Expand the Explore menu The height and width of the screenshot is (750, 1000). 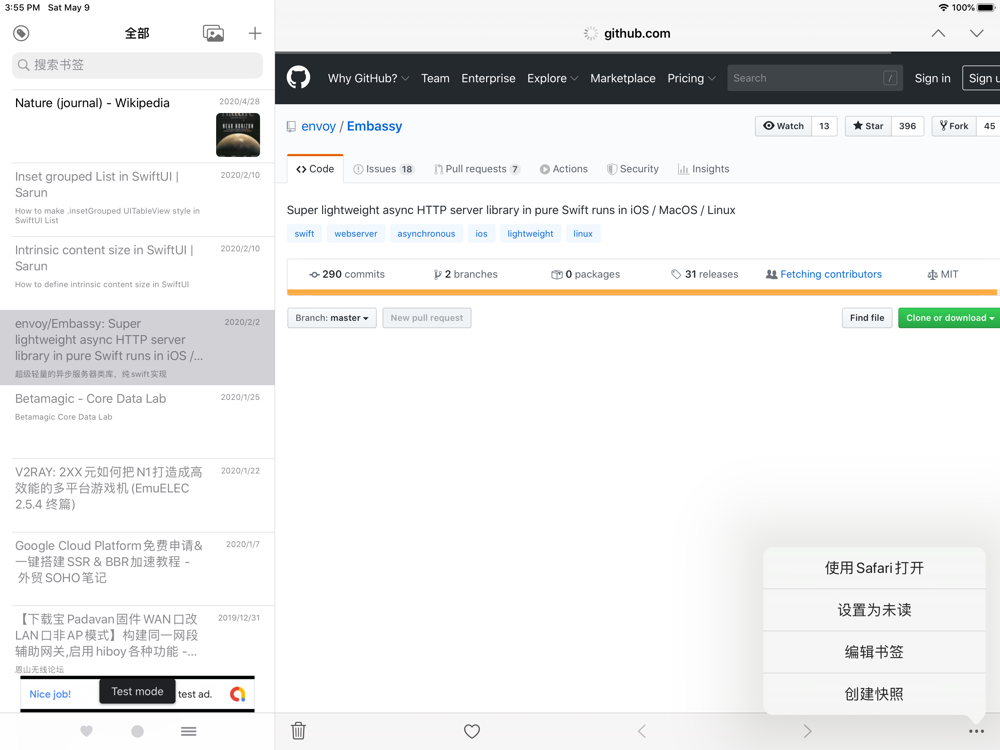tap(552, 78)
